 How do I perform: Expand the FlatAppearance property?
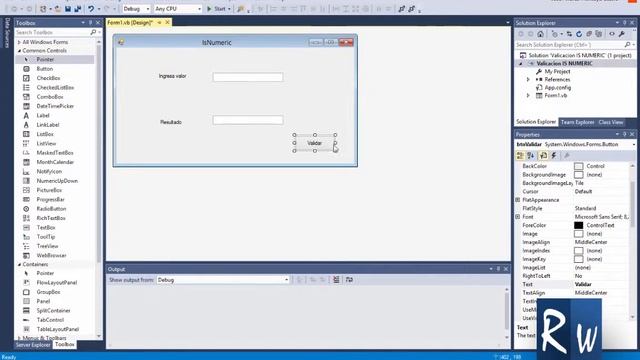[518, 200]
